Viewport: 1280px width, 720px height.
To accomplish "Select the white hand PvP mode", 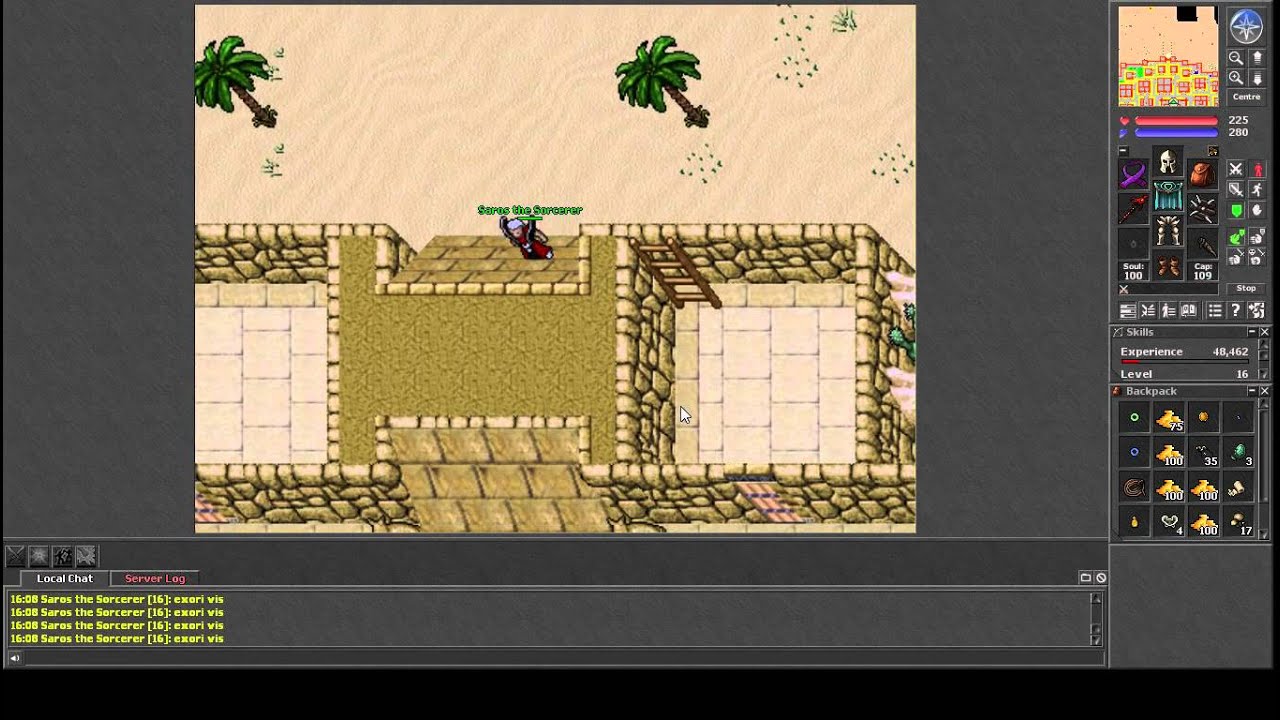I will click(x=1257, y=236).
